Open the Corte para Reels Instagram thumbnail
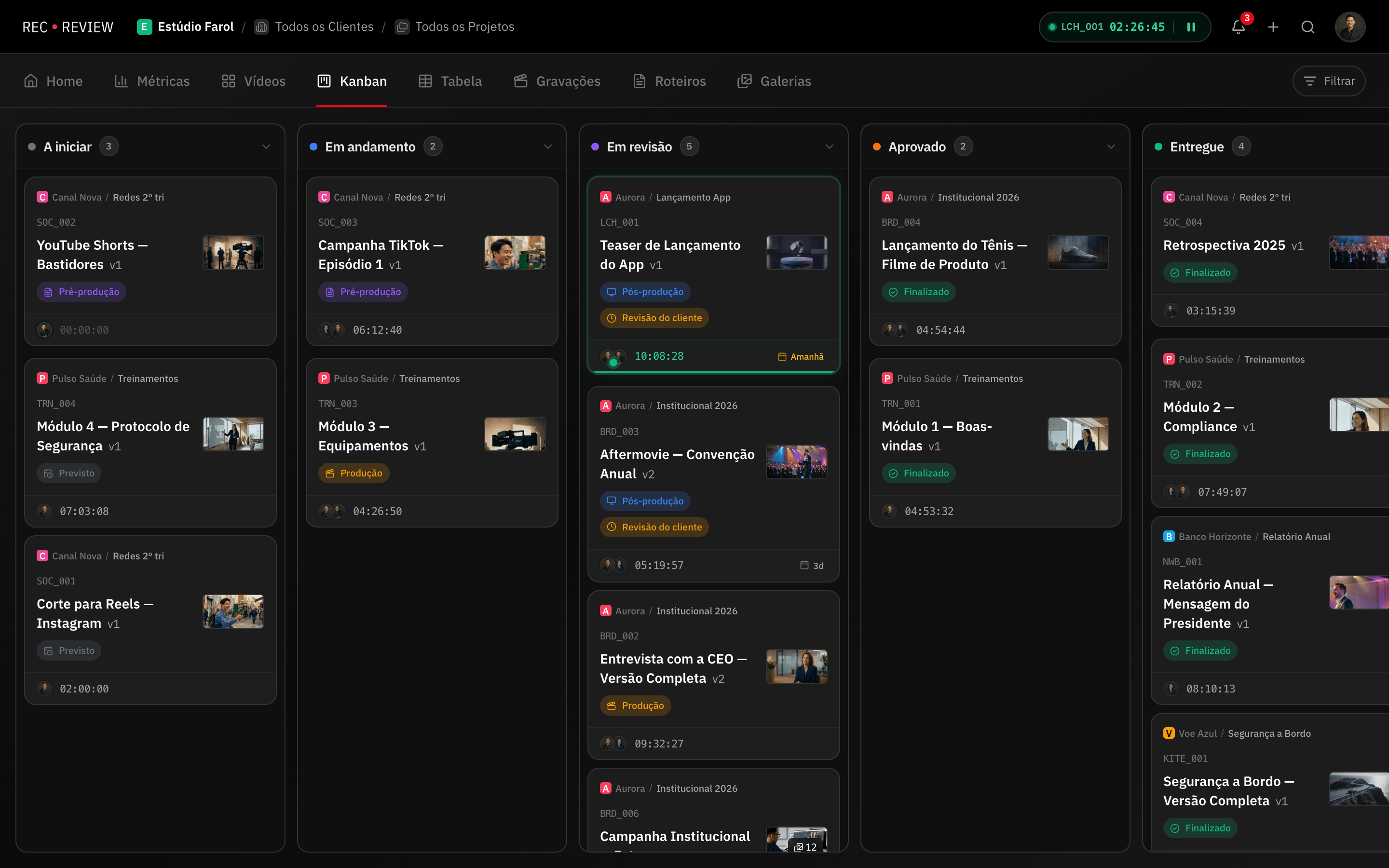The width and height of the screenshot is (1389, 868). pyautogui.click(x=233, y=611)
